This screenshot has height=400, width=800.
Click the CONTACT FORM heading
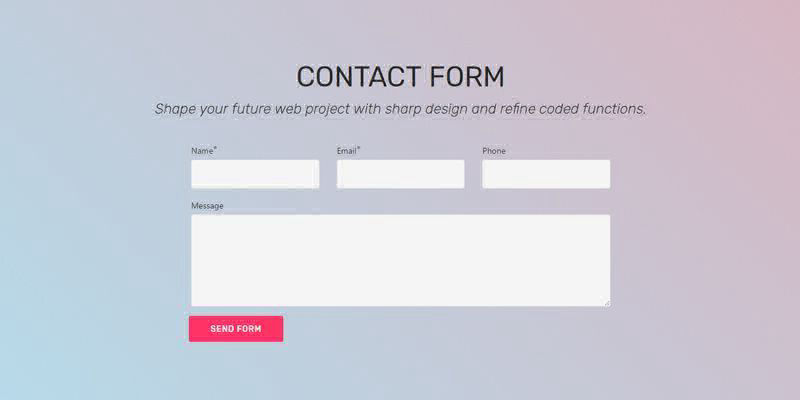pos(401,77)
